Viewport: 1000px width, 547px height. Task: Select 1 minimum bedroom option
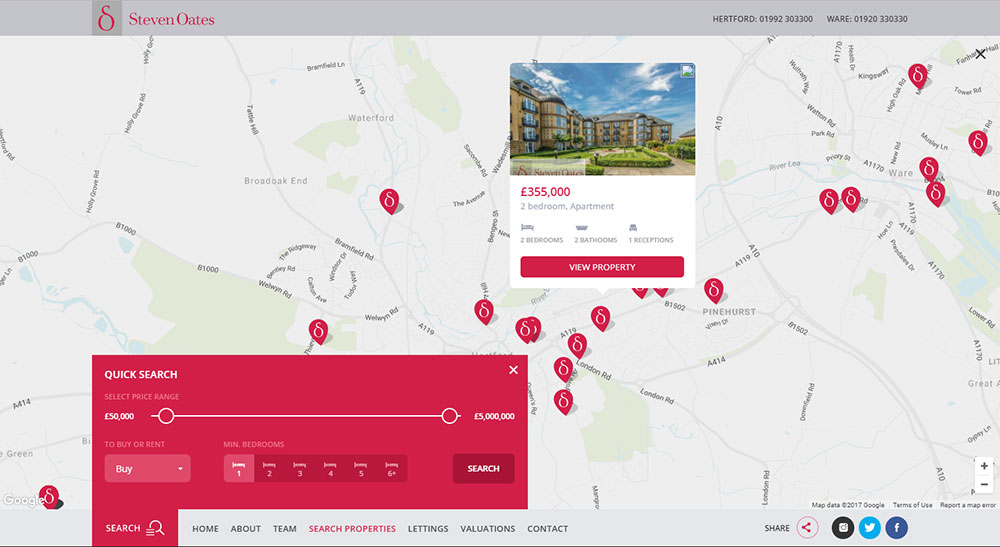239,468
